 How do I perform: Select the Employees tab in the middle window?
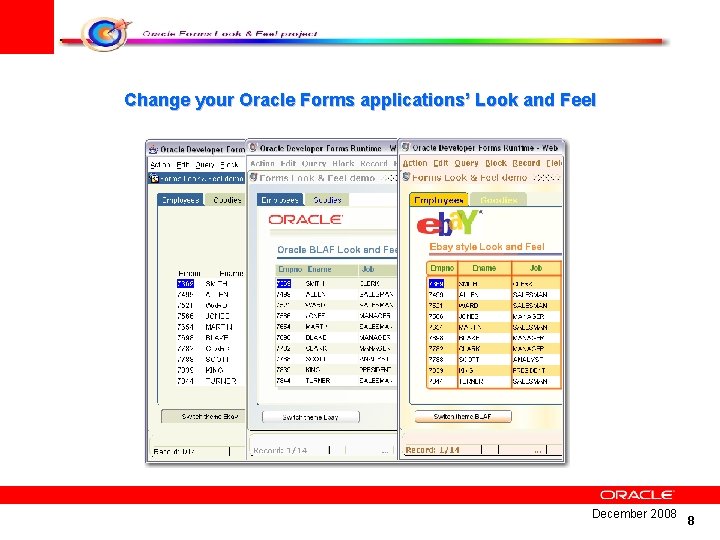point(280,200)
